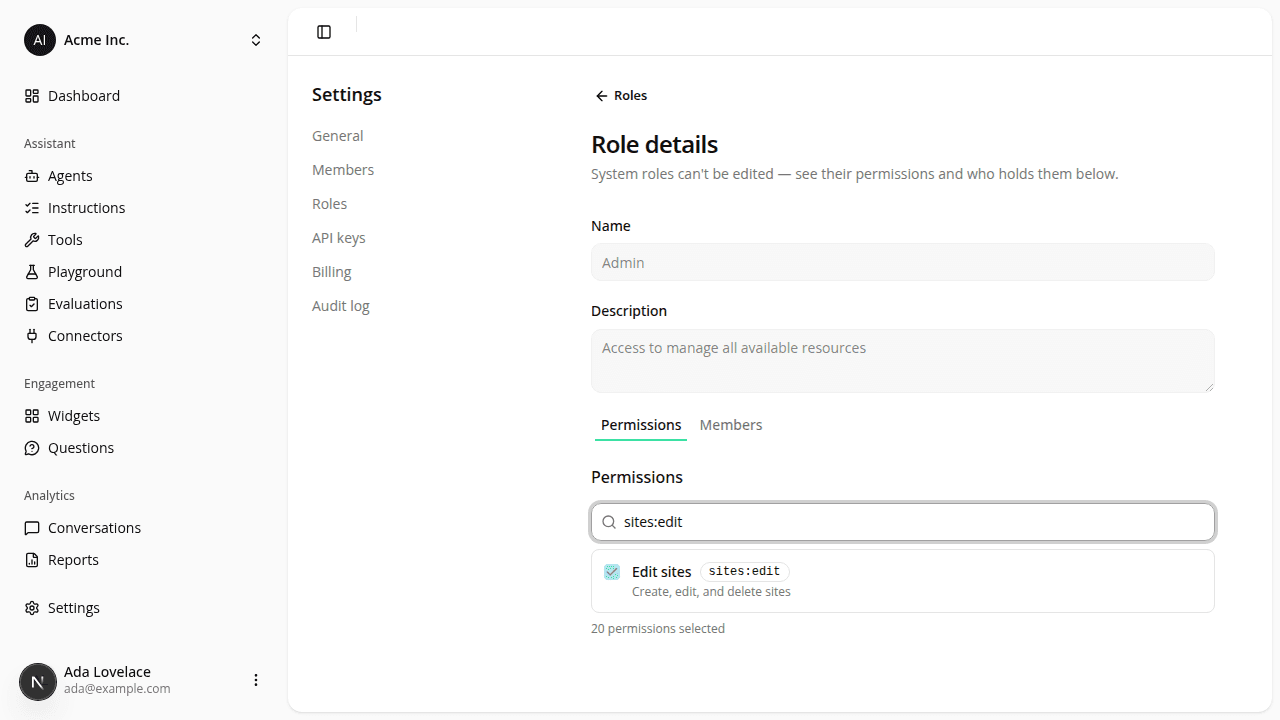The height and width of the screenshot is (720, 1280).
Task: Expand the Acme Inc. workspace switcher
Action: 256,40
